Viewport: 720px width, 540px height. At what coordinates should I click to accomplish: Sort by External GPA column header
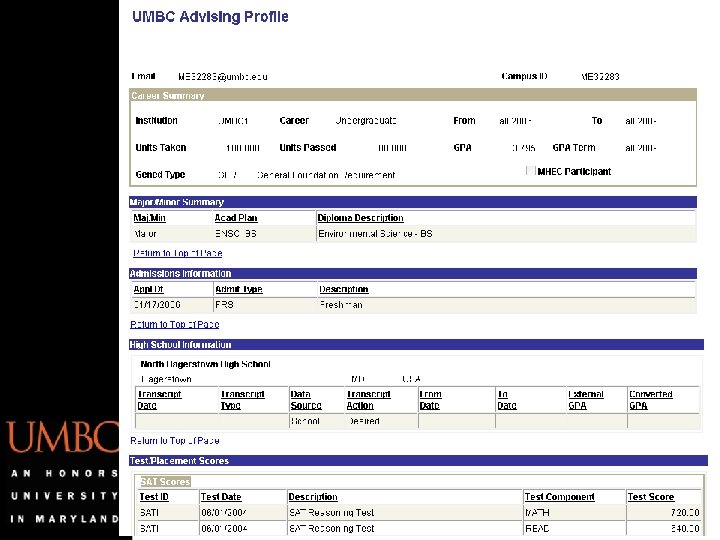point(586,400)
